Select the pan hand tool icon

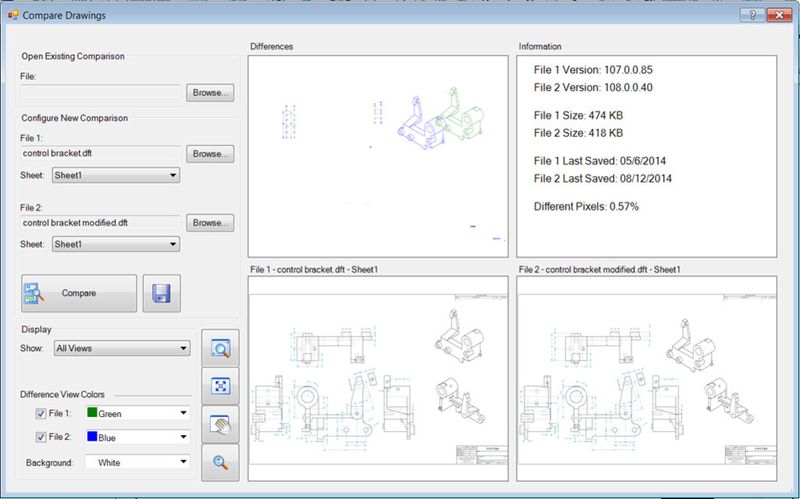[x=220, y=425]
